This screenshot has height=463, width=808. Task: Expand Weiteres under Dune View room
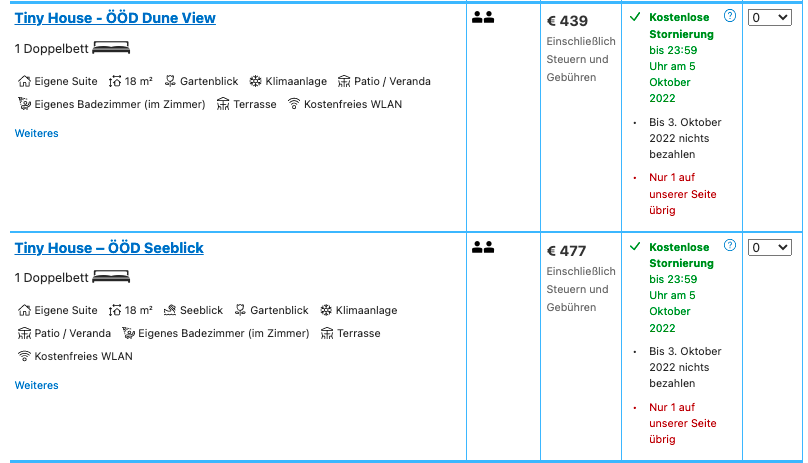tap(37, 133)
